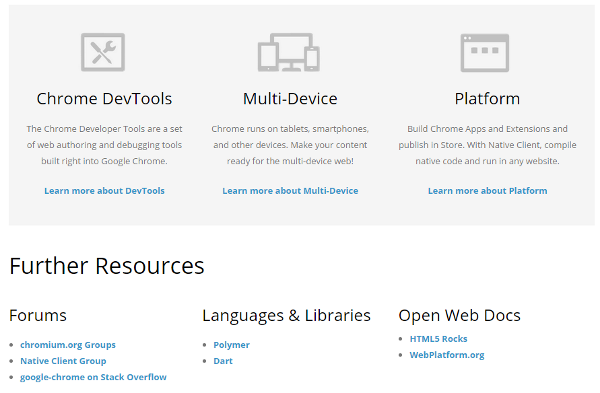The width and height of the screenshot is (600, 393).
Task: Click the Platform heading
Action: pyautogui.click(x=488, y=99)
